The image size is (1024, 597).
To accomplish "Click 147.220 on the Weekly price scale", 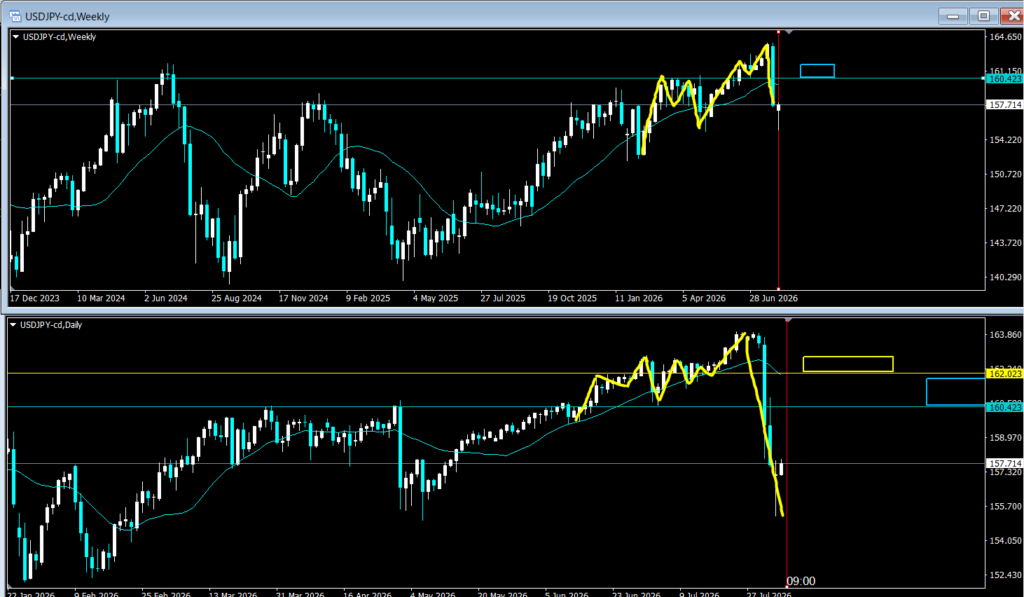I will (x=1005, y=208).
